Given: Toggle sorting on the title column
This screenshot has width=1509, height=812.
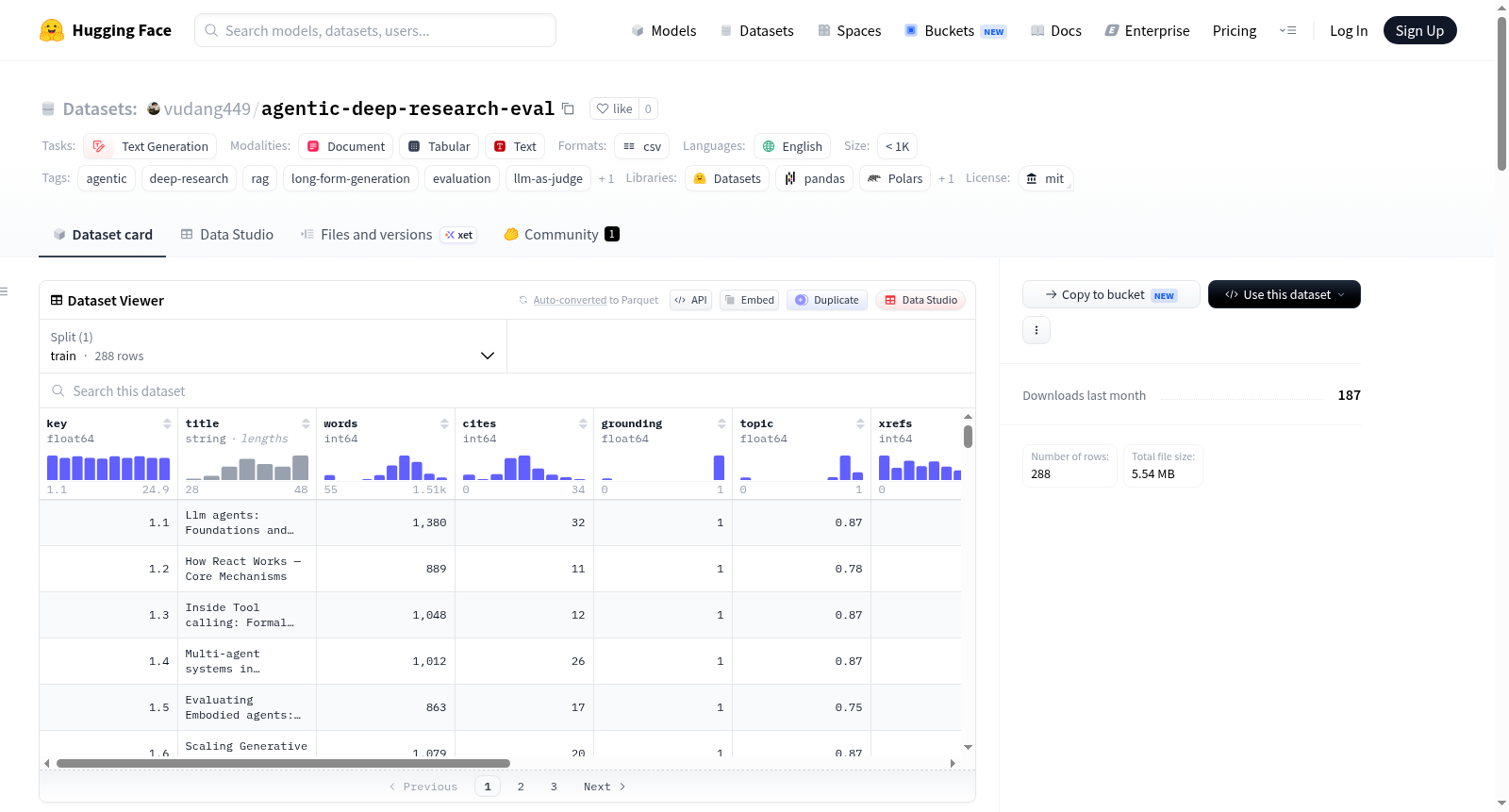Looking at the screenshot, I should coord(306,423).
